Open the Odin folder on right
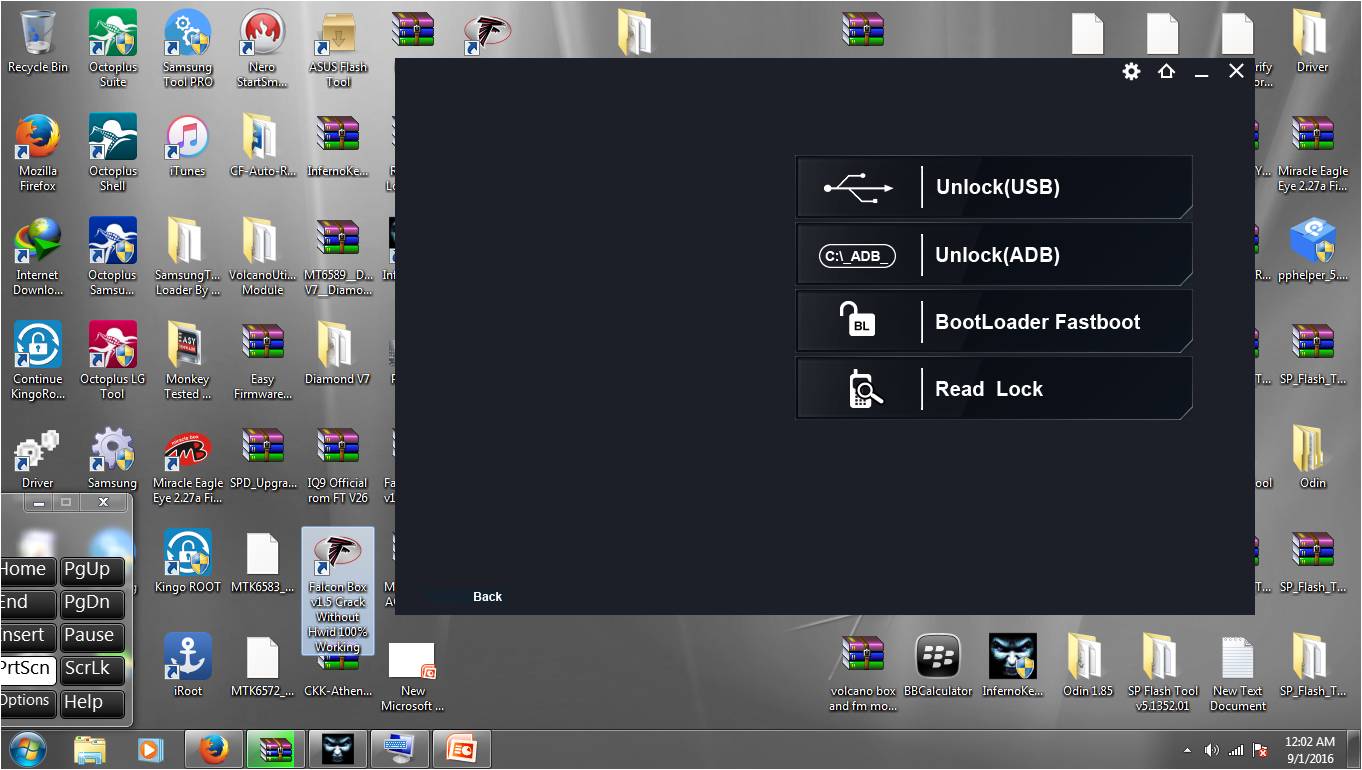 click(1312, 458)
